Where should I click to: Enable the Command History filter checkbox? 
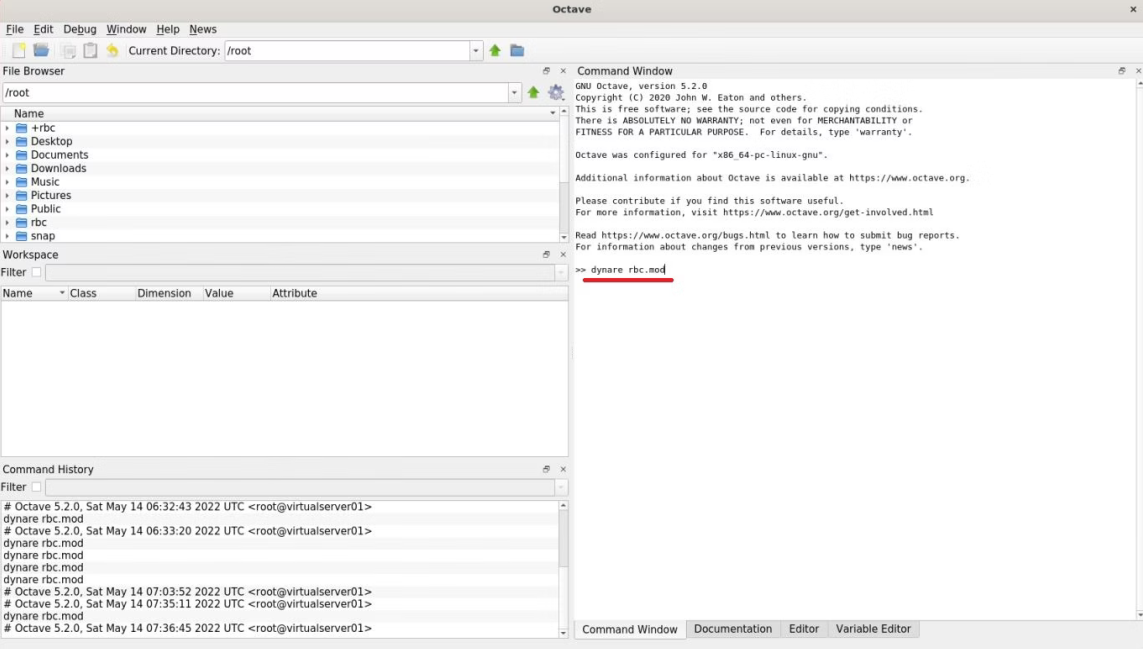[36, 486]
